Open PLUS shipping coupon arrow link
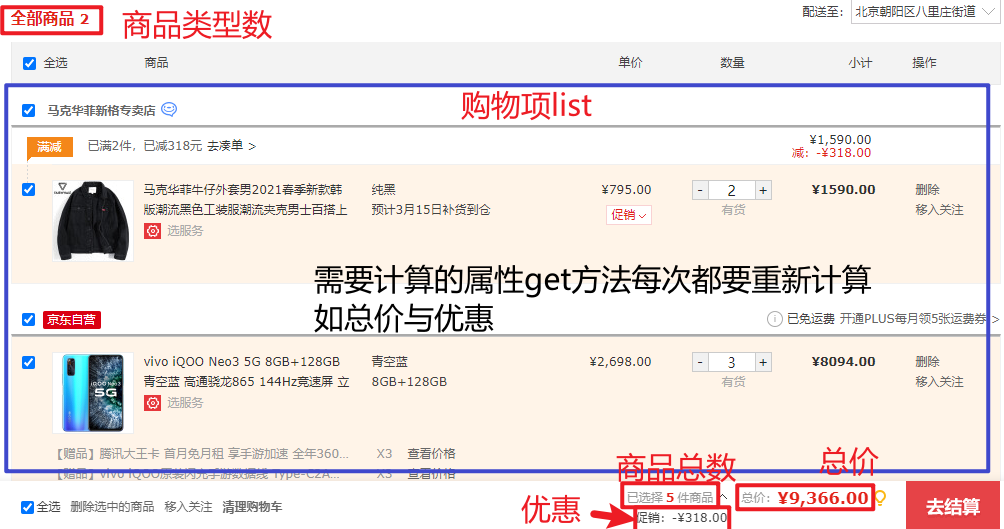The width and height of the screenshot is (1004, 529). coord(995,319)
